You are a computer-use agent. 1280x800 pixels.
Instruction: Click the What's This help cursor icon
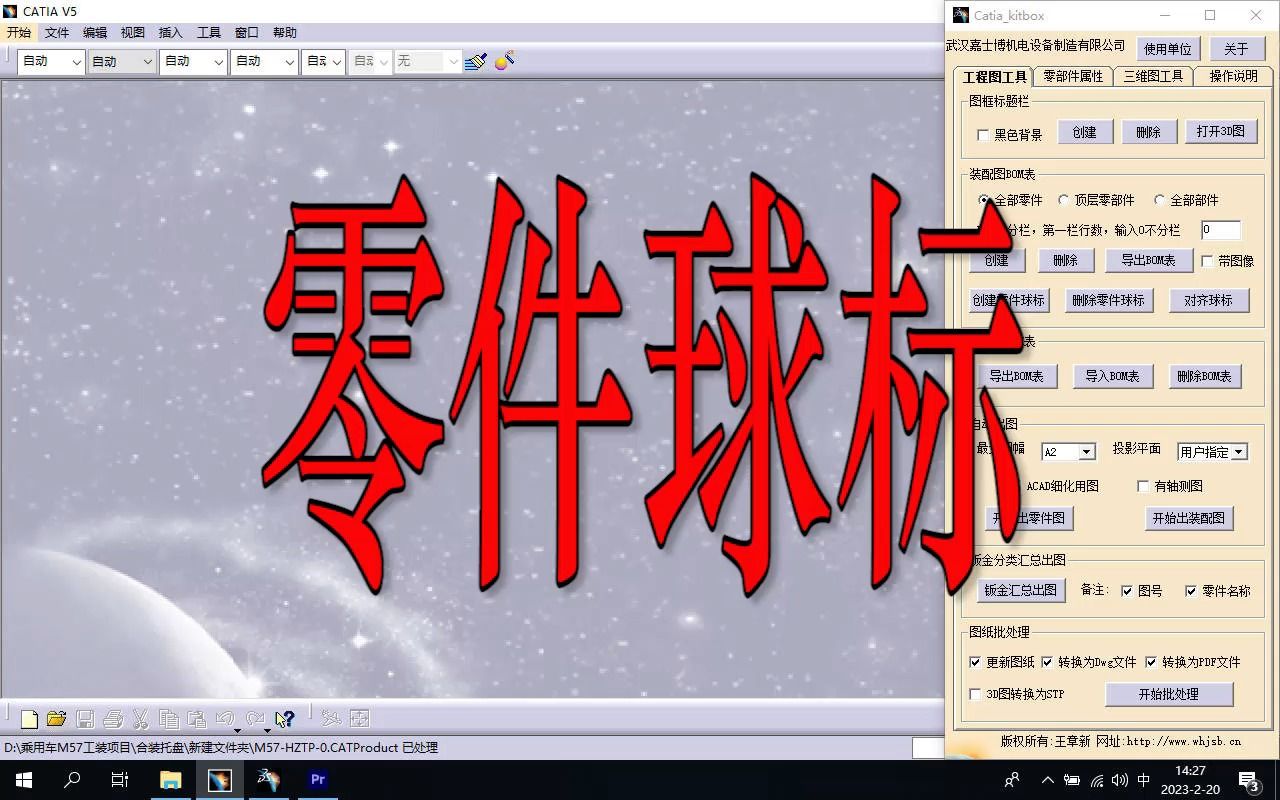285,718
